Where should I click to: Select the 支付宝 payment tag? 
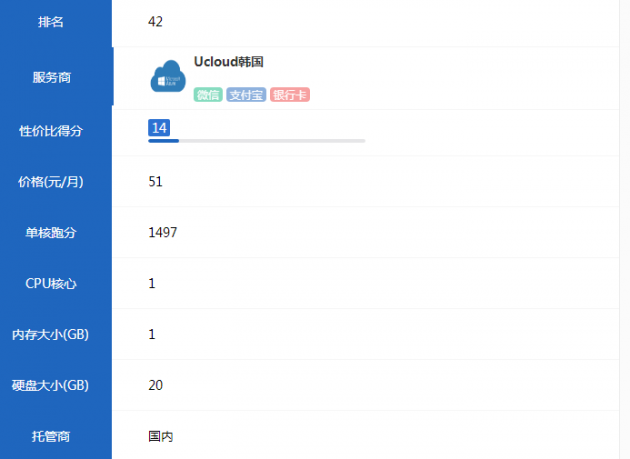coord(246,95)
